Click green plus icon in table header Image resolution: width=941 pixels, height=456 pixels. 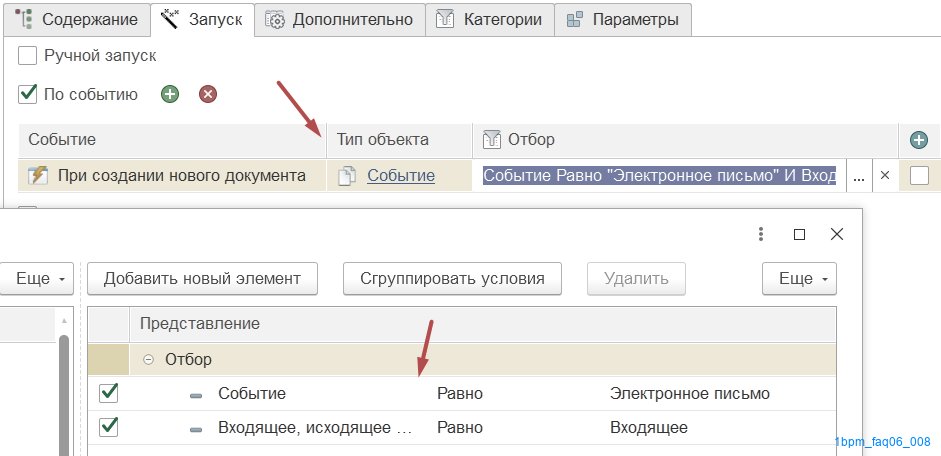tap(918, 141)
